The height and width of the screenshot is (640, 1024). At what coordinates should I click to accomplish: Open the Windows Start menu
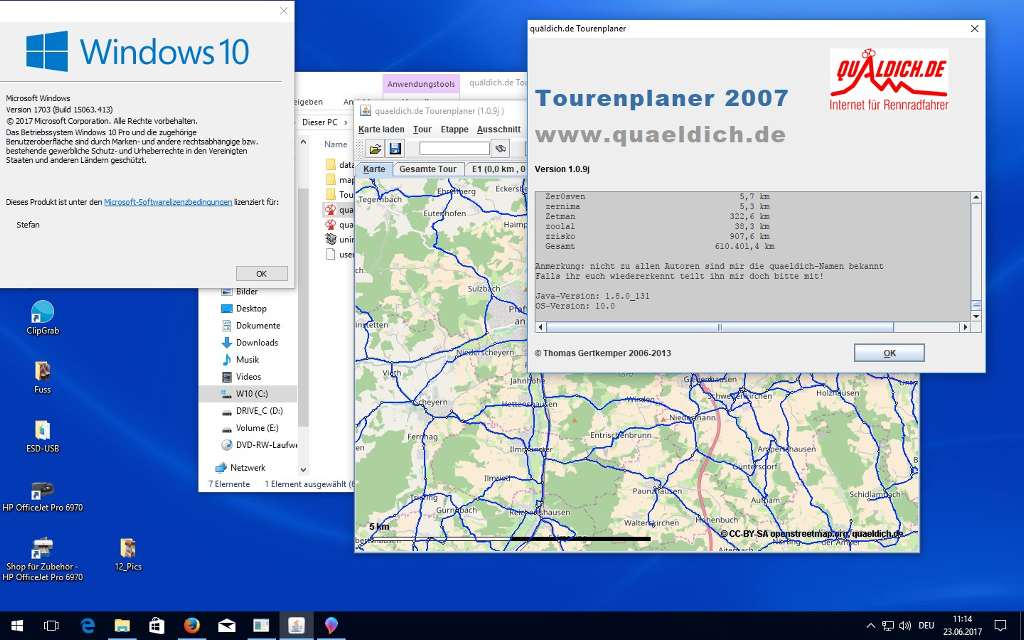17,625
